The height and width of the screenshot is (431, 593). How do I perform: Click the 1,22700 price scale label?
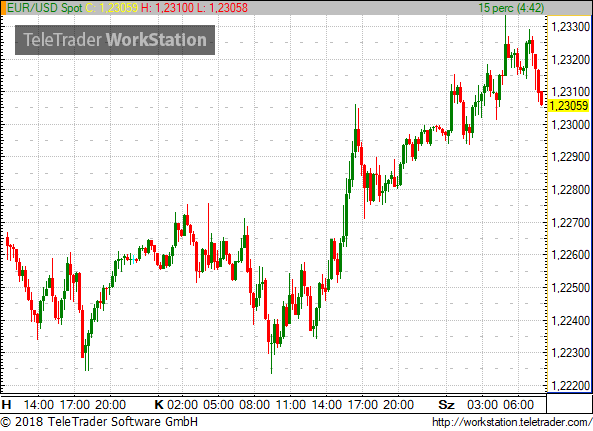coord(571,223)
